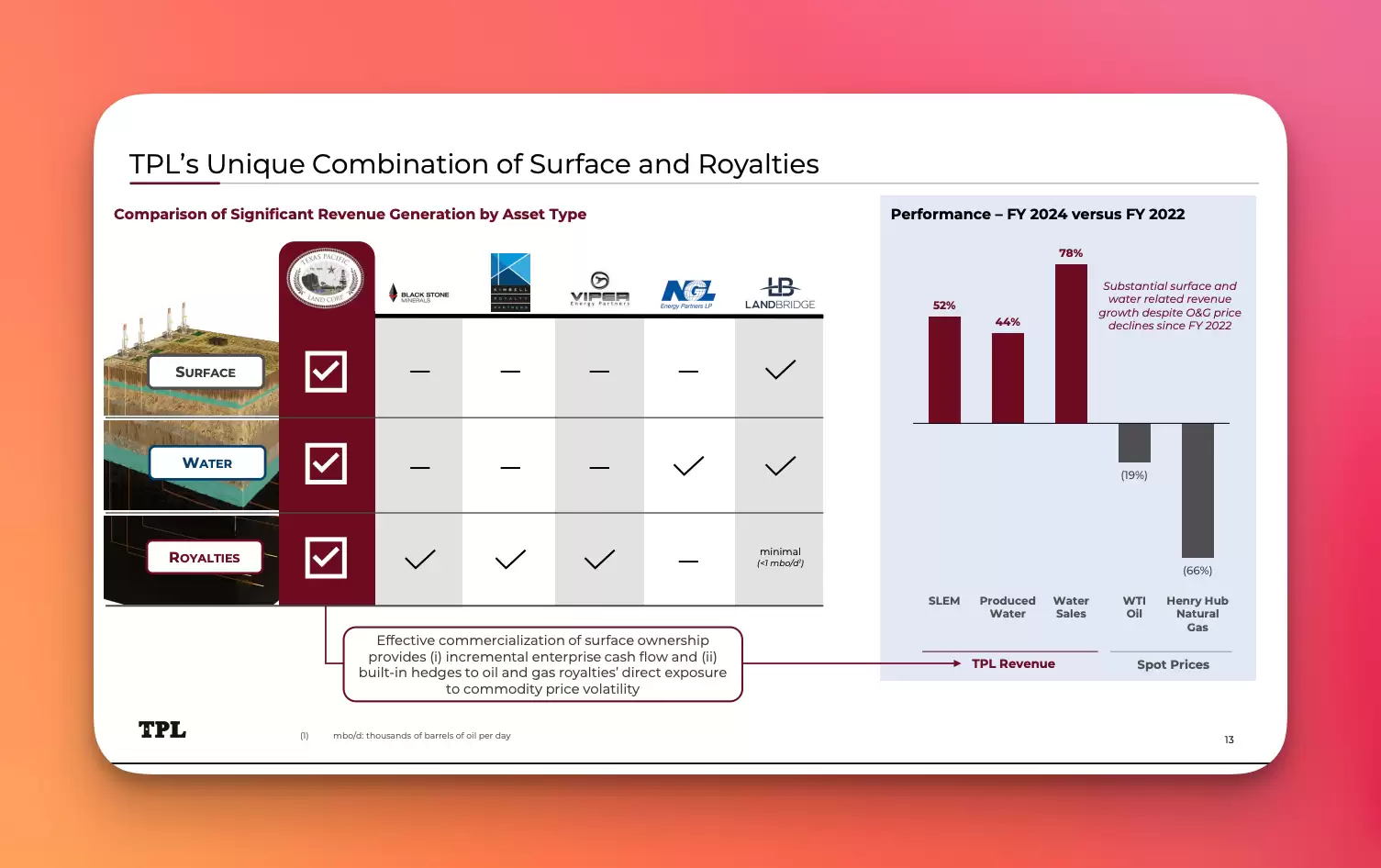
Task: Click 'Performance – FY 2024 versus FY 2022' heading
Action: point(1038,214)
